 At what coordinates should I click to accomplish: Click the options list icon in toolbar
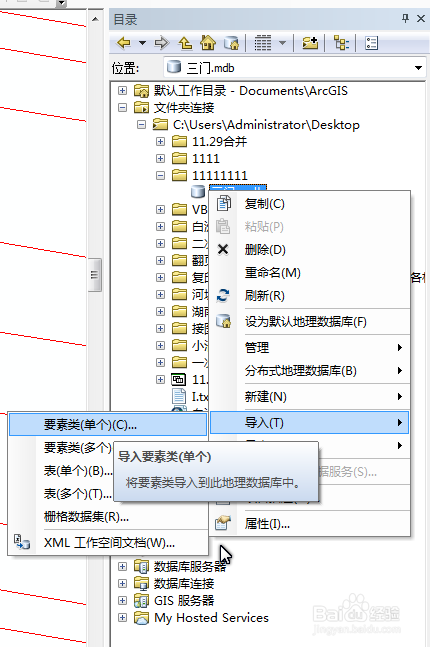pyautogui.click(x=371, y=43)
